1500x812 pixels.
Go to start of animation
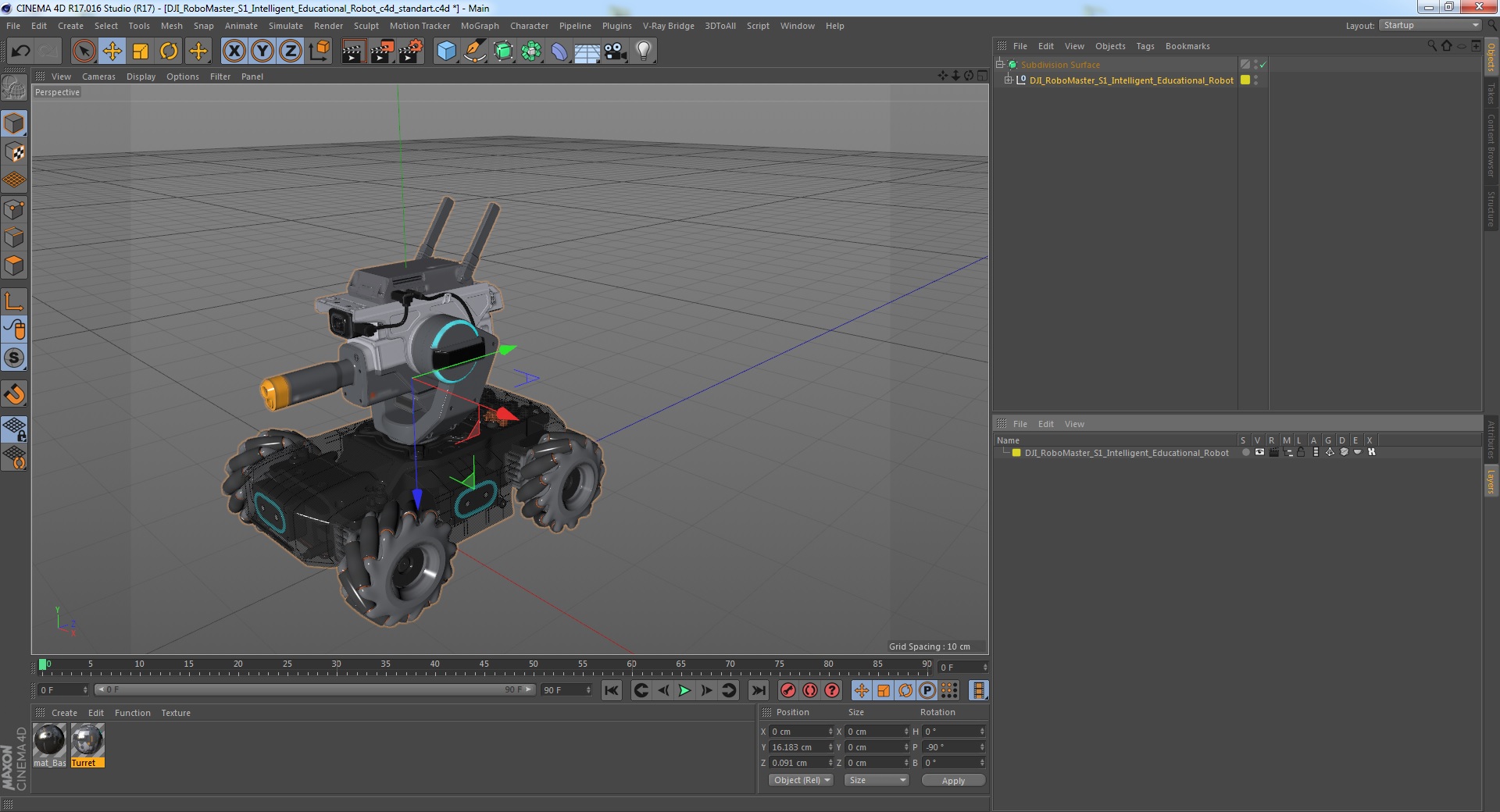pyautogui.click(x=612, y=690)
